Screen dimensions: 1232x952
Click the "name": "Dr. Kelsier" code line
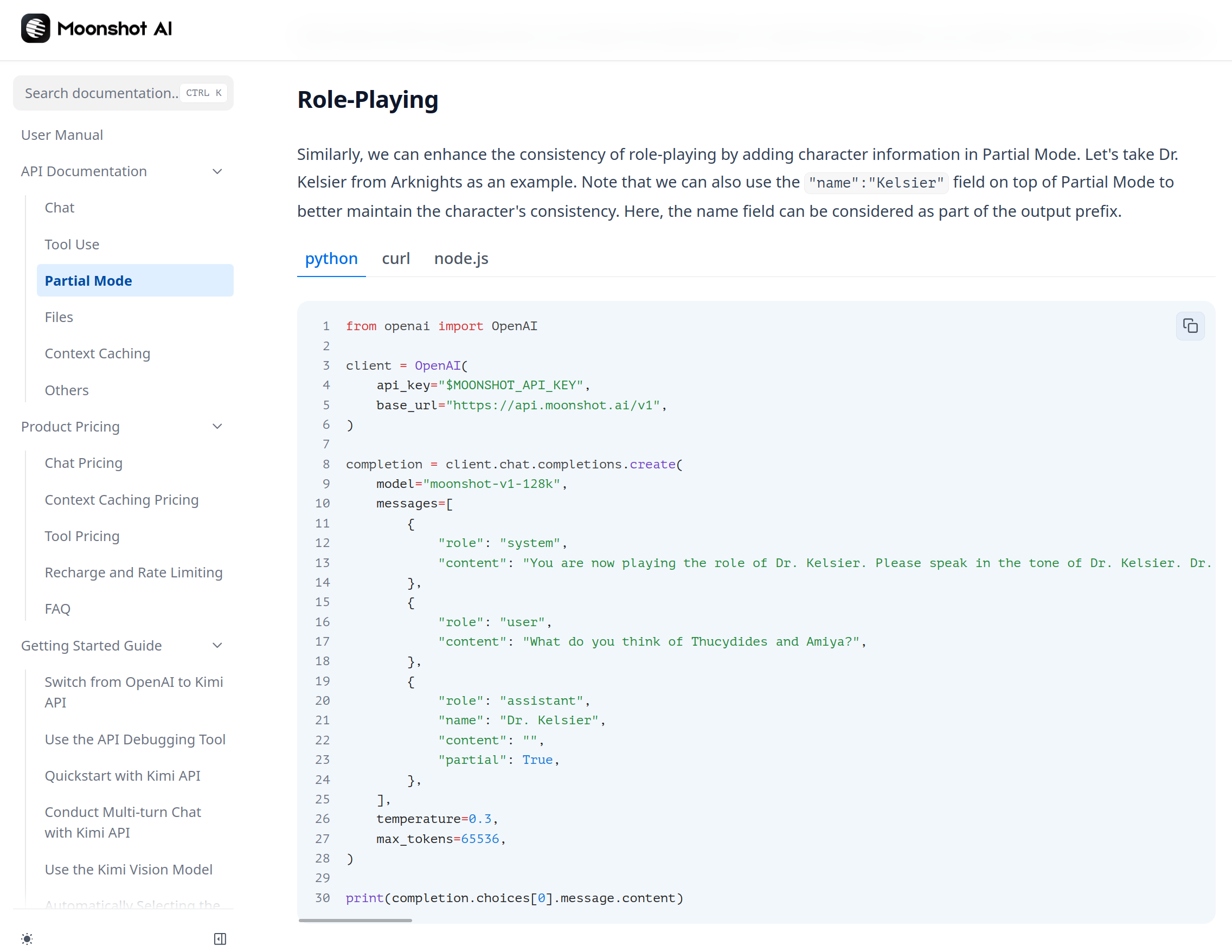click(x=522, y=719)
